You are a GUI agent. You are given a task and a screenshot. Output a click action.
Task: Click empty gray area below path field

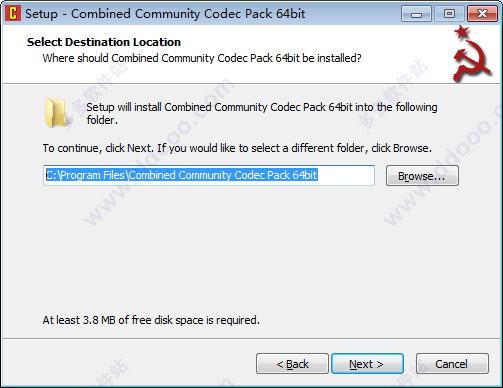(250, 250)
